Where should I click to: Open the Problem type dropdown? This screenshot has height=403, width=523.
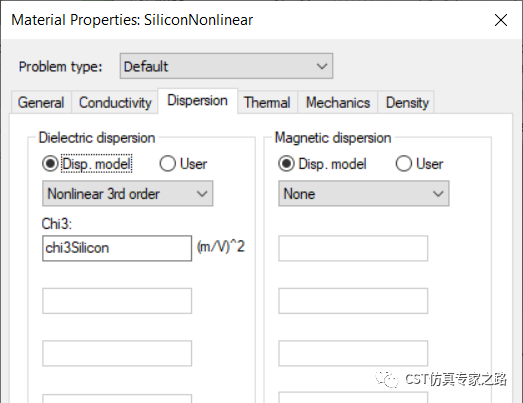[x=226, y=66]
